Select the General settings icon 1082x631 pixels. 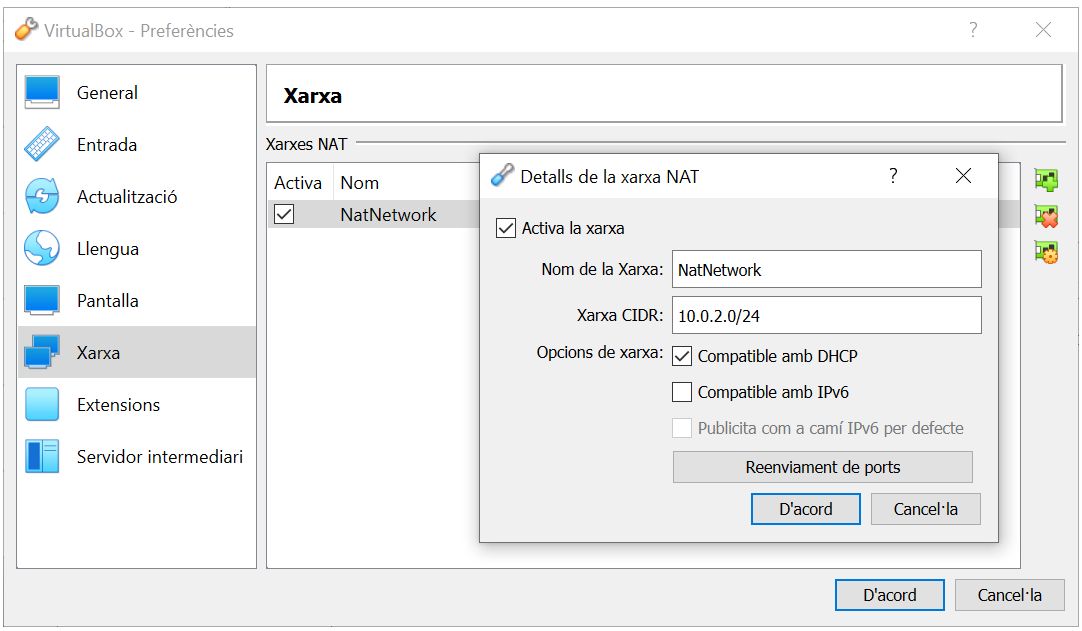42,93
